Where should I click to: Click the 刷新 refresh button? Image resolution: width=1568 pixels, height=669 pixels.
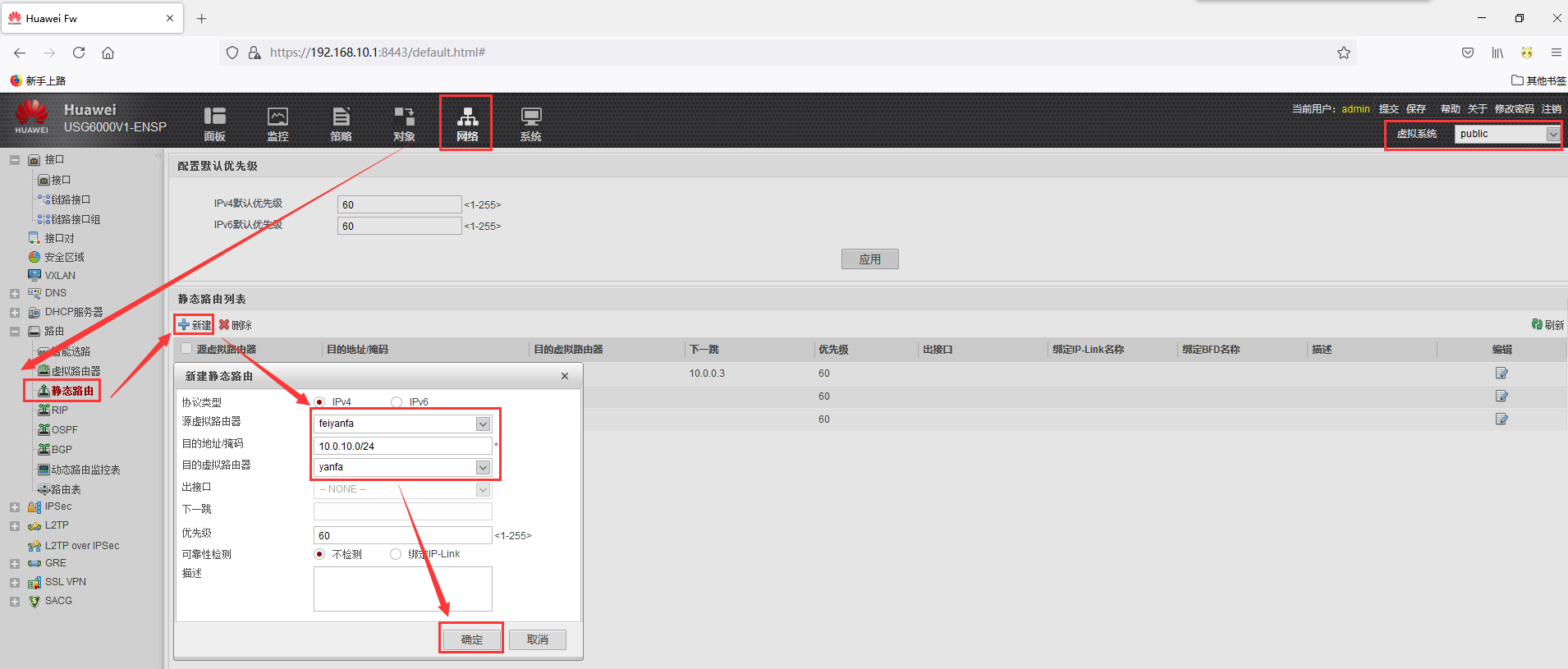pos(1547,325)
